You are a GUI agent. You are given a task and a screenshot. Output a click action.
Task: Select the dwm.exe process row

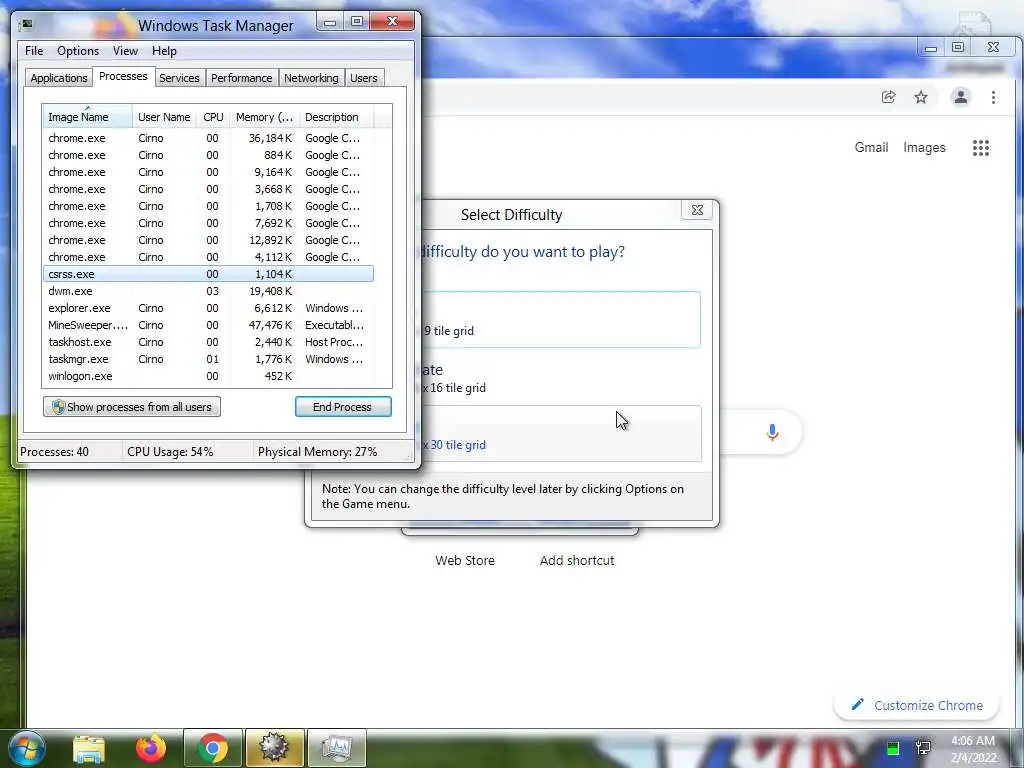(x=208, y=291)
